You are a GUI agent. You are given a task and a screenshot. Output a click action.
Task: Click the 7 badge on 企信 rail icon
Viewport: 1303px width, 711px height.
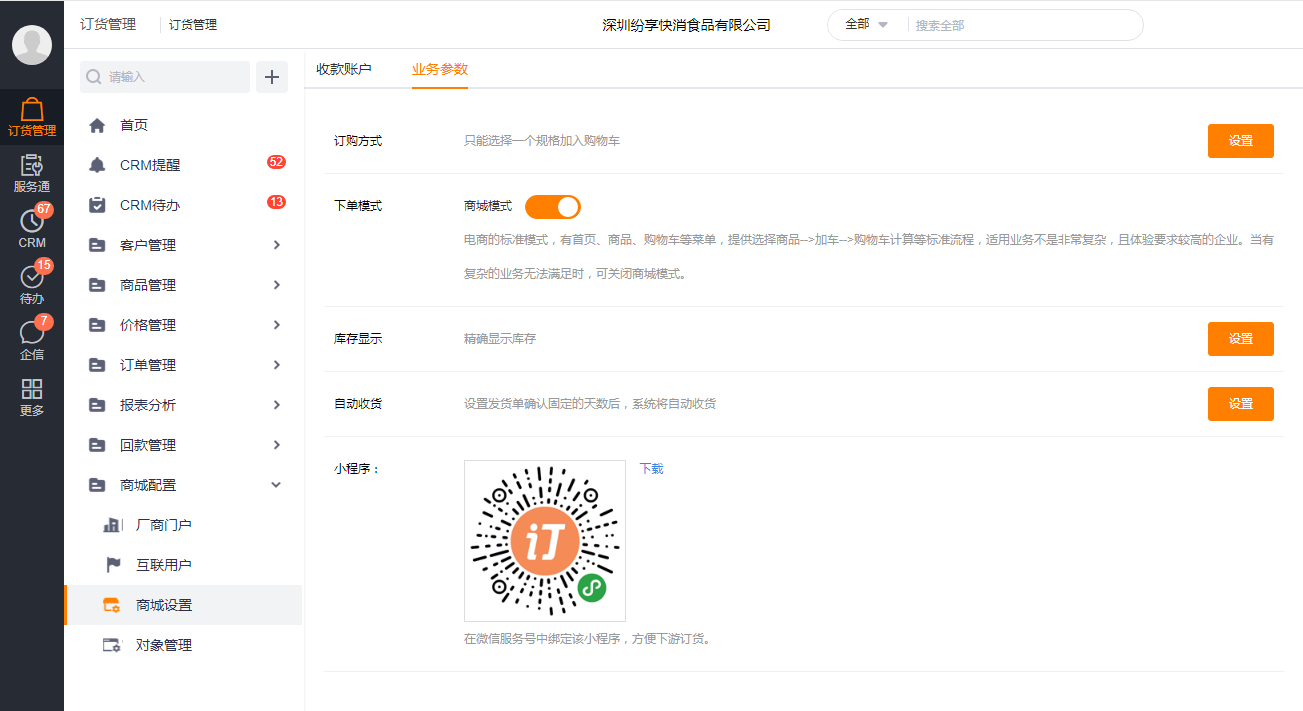(44, 321)
